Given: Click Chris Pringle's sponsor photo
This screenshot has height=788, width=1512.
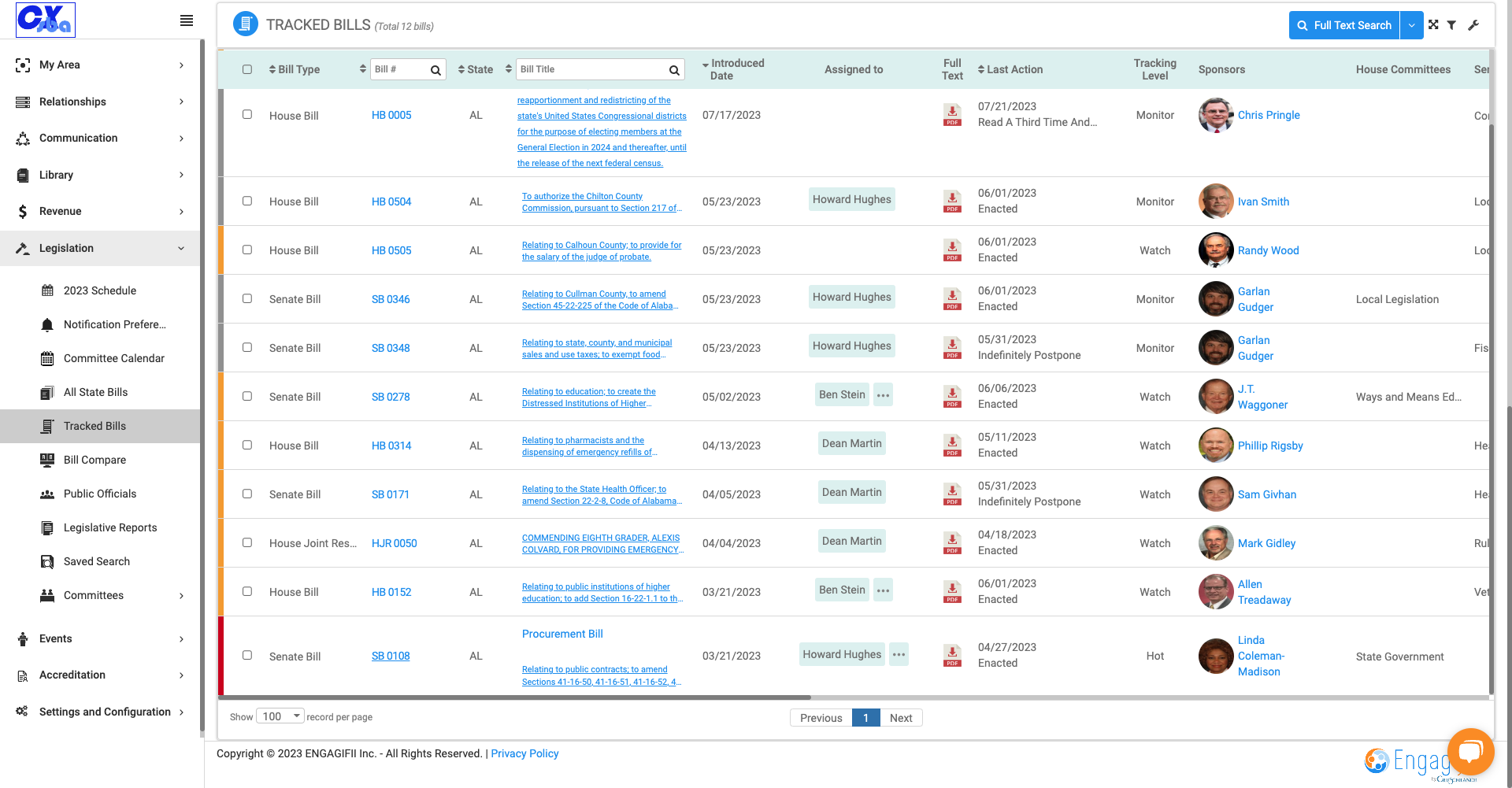Looking at the screenshot, I should click(x=1216, y=115).
